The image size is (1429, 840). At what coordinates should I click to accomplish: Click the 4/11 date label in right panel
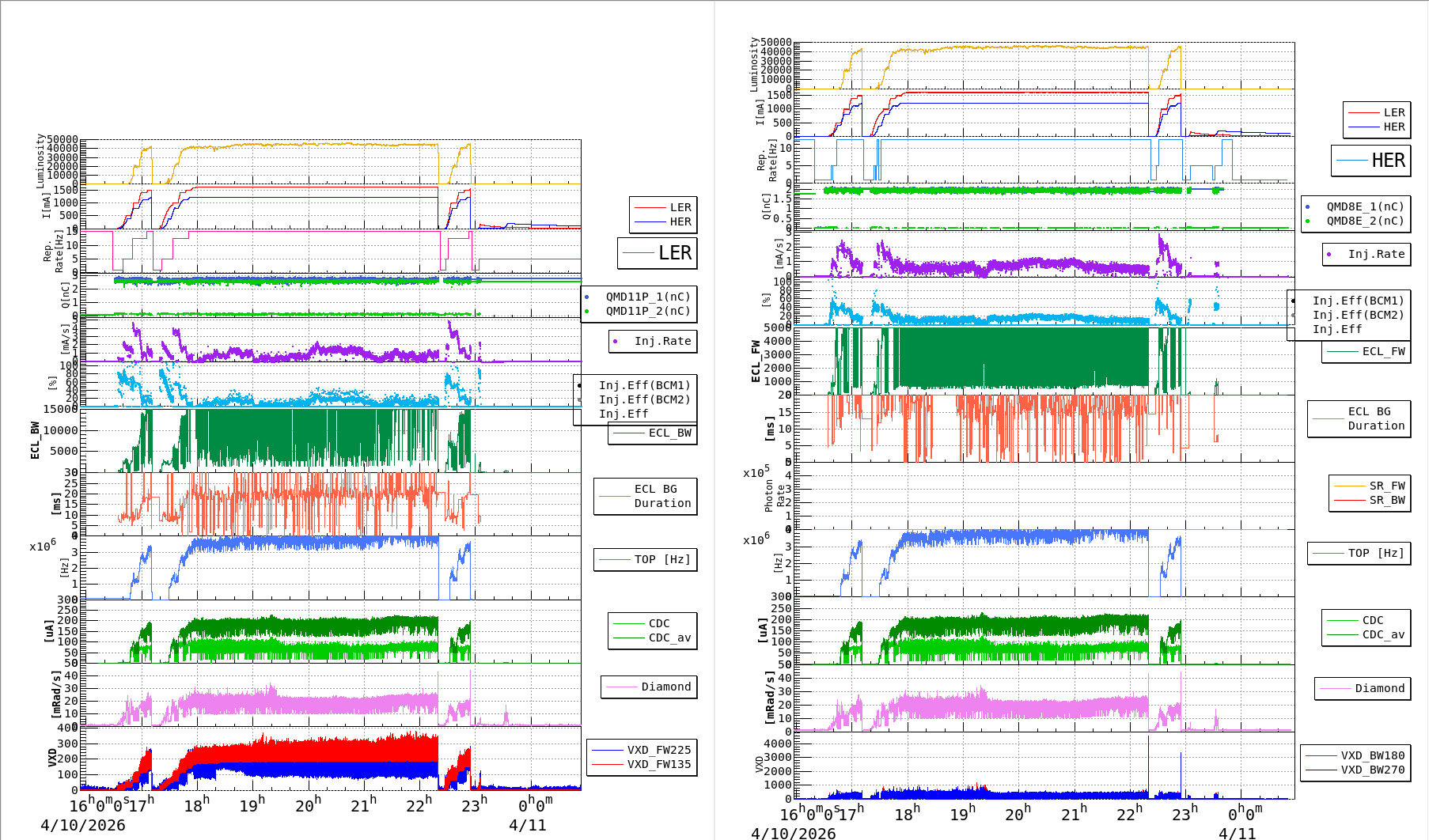pyautogui.click(x=1237, y=833)
